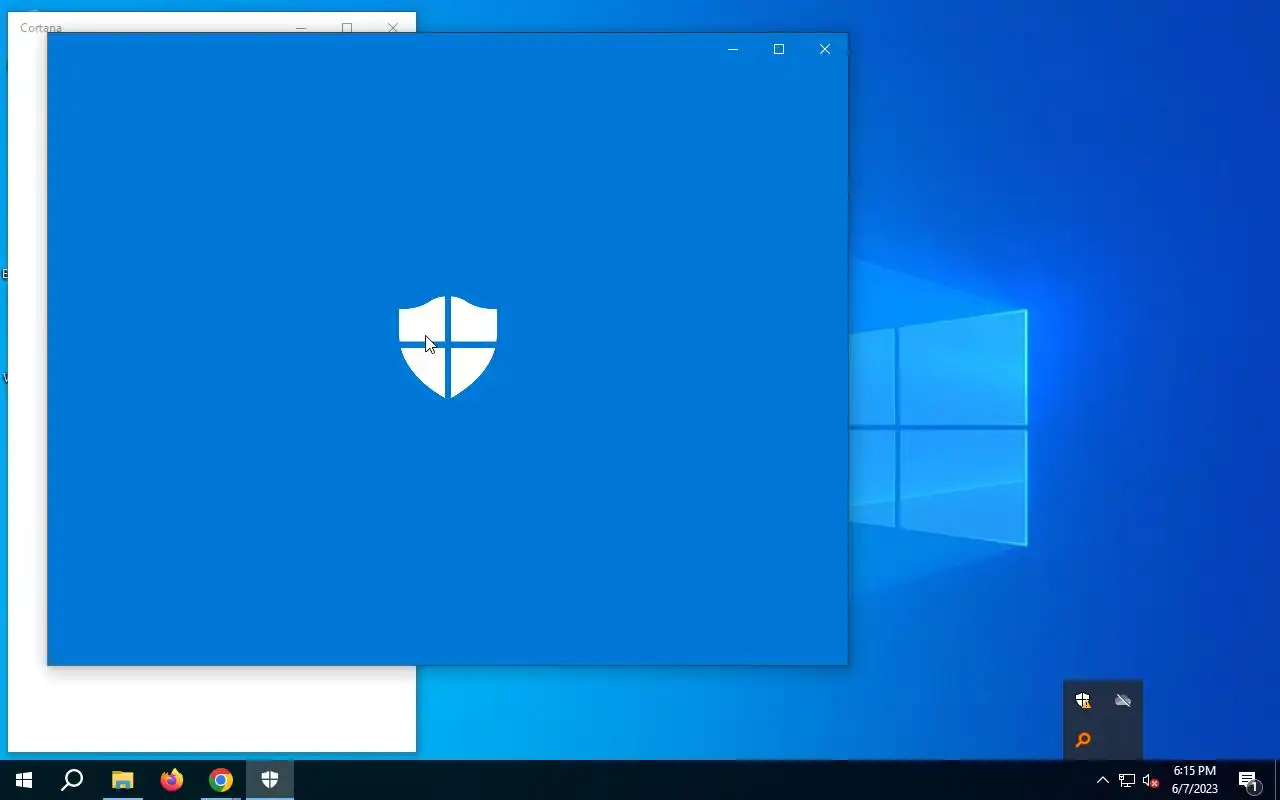Viewport: 1280px width, 800px height.
Task: Maximize the Cortana window behind
Action: [347, 27]
